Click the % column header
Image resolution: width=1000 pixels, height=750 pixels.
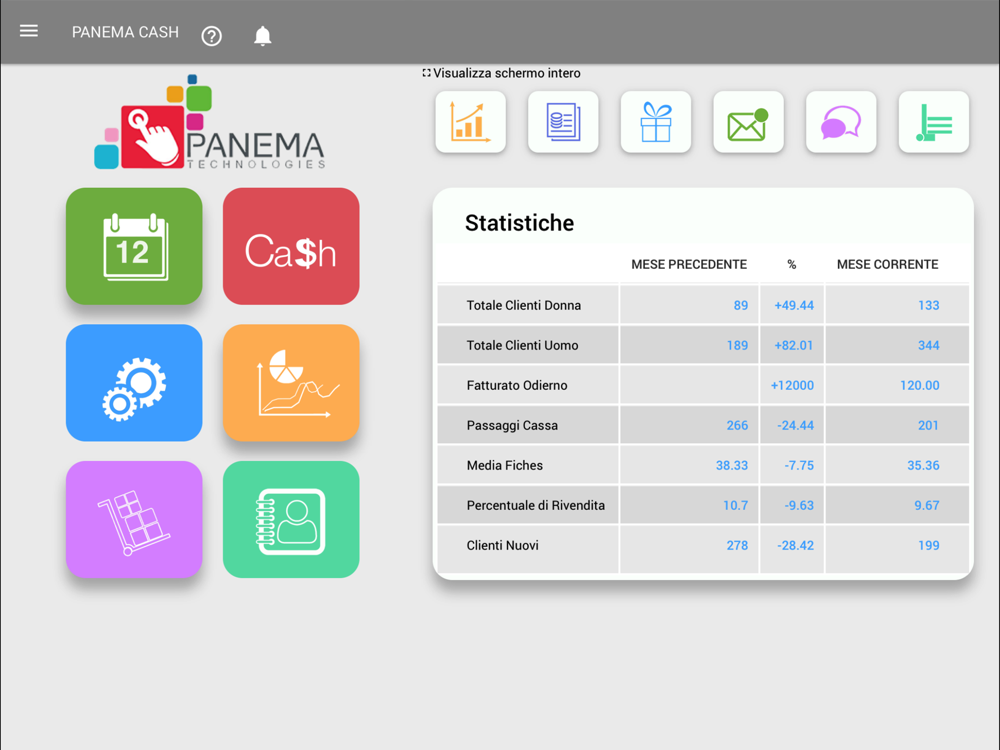click(x=791, y=265)
